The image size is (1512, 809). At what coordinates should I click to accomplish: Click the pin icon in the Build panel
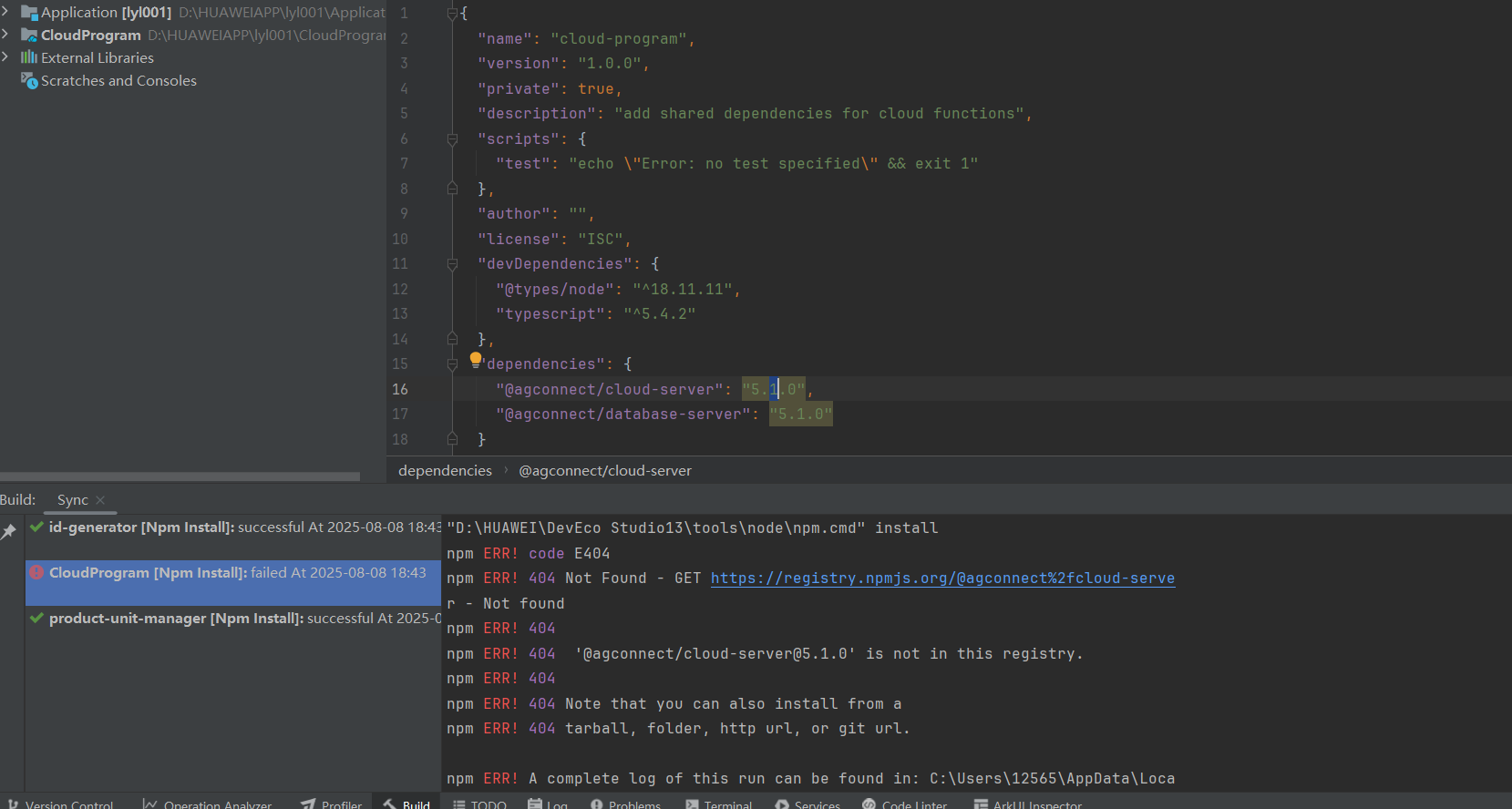[x=9, y=531]
